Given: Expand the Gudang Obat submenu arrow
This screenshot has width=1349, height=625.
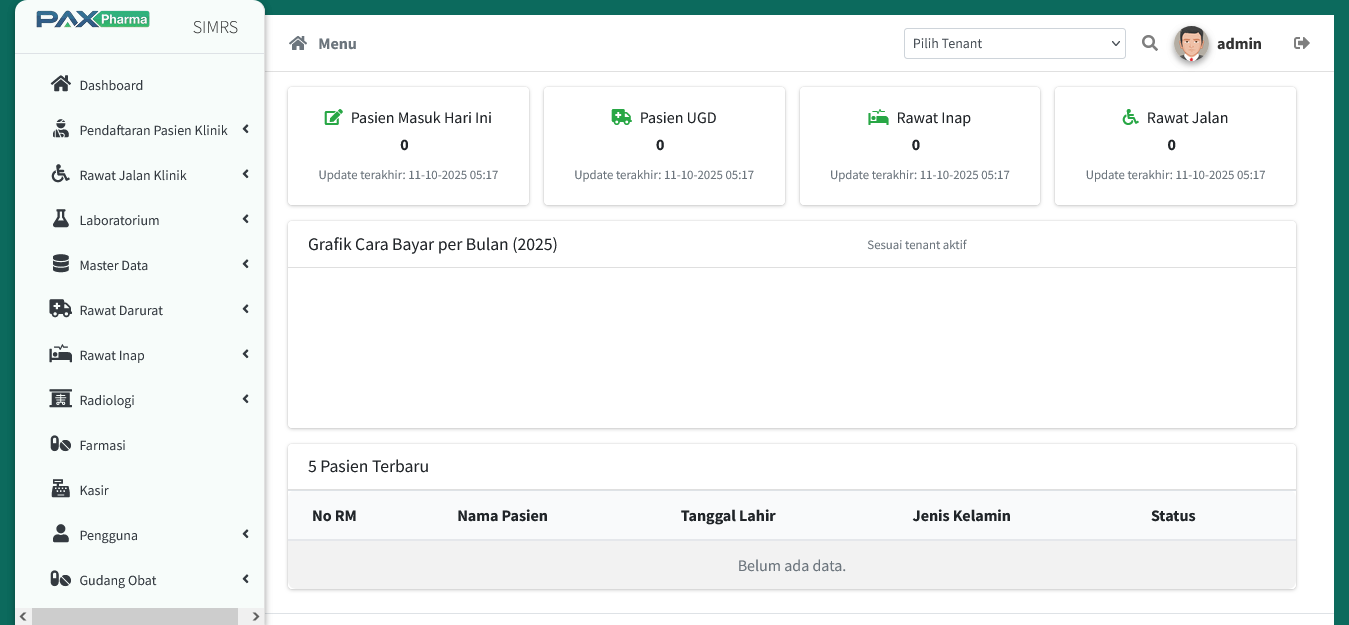Looking at the screenshot, I should click(245, 579).
